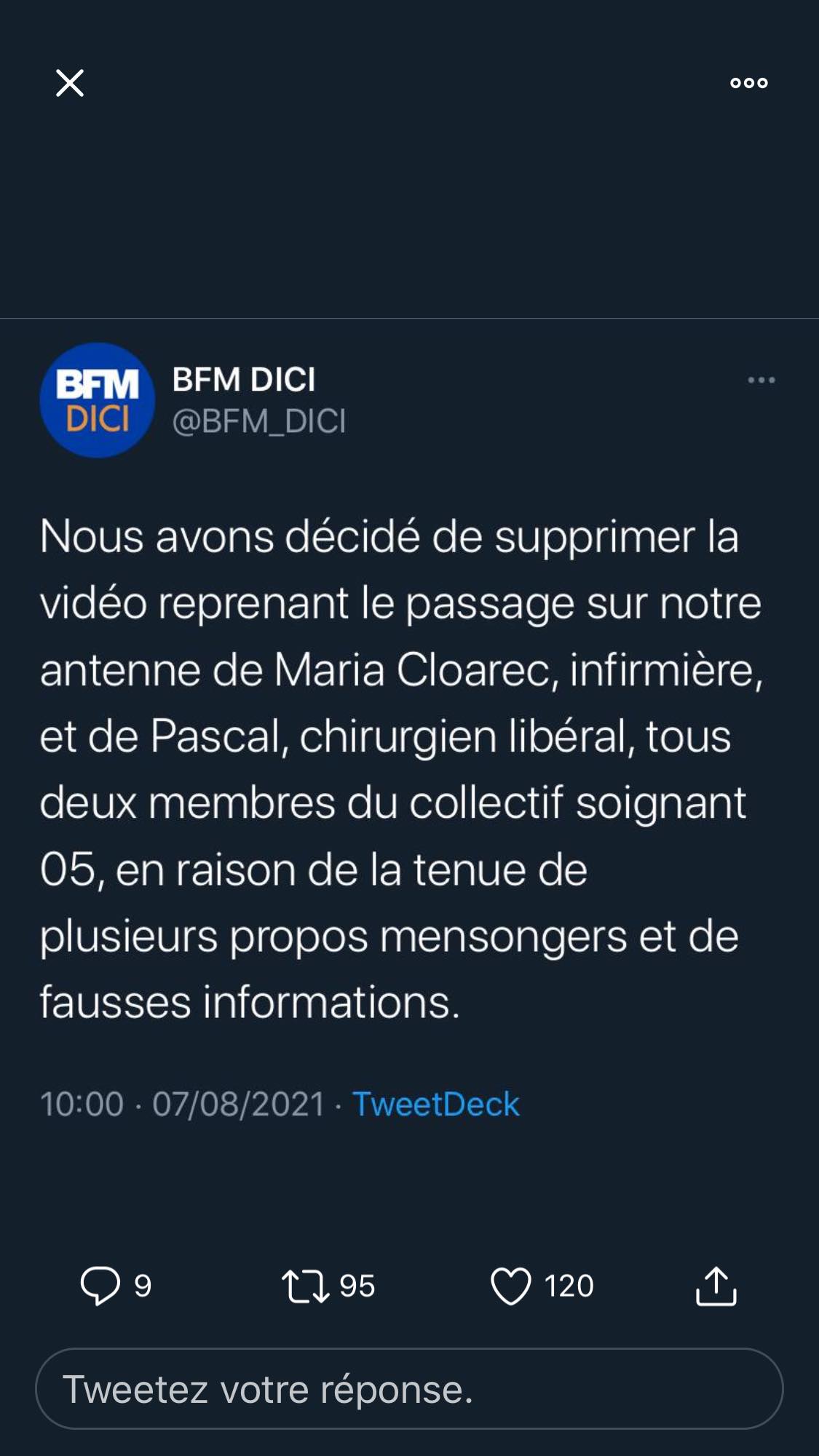This screenshot has width=819, height=1456.
Task: Open the TweetDeck source link
Action: tap(436, 1104)
